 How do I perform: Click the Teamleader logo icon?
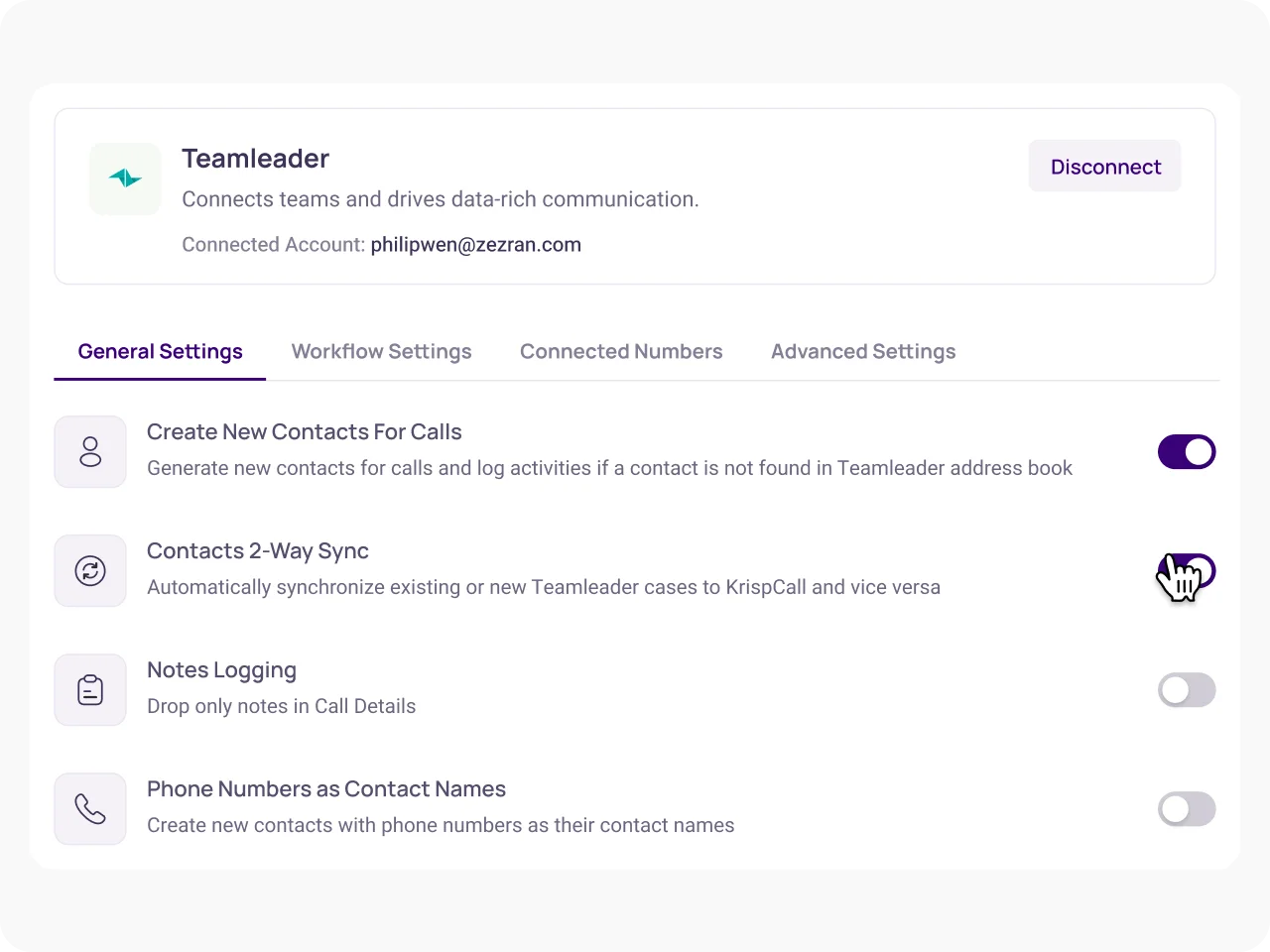[125, 178]
